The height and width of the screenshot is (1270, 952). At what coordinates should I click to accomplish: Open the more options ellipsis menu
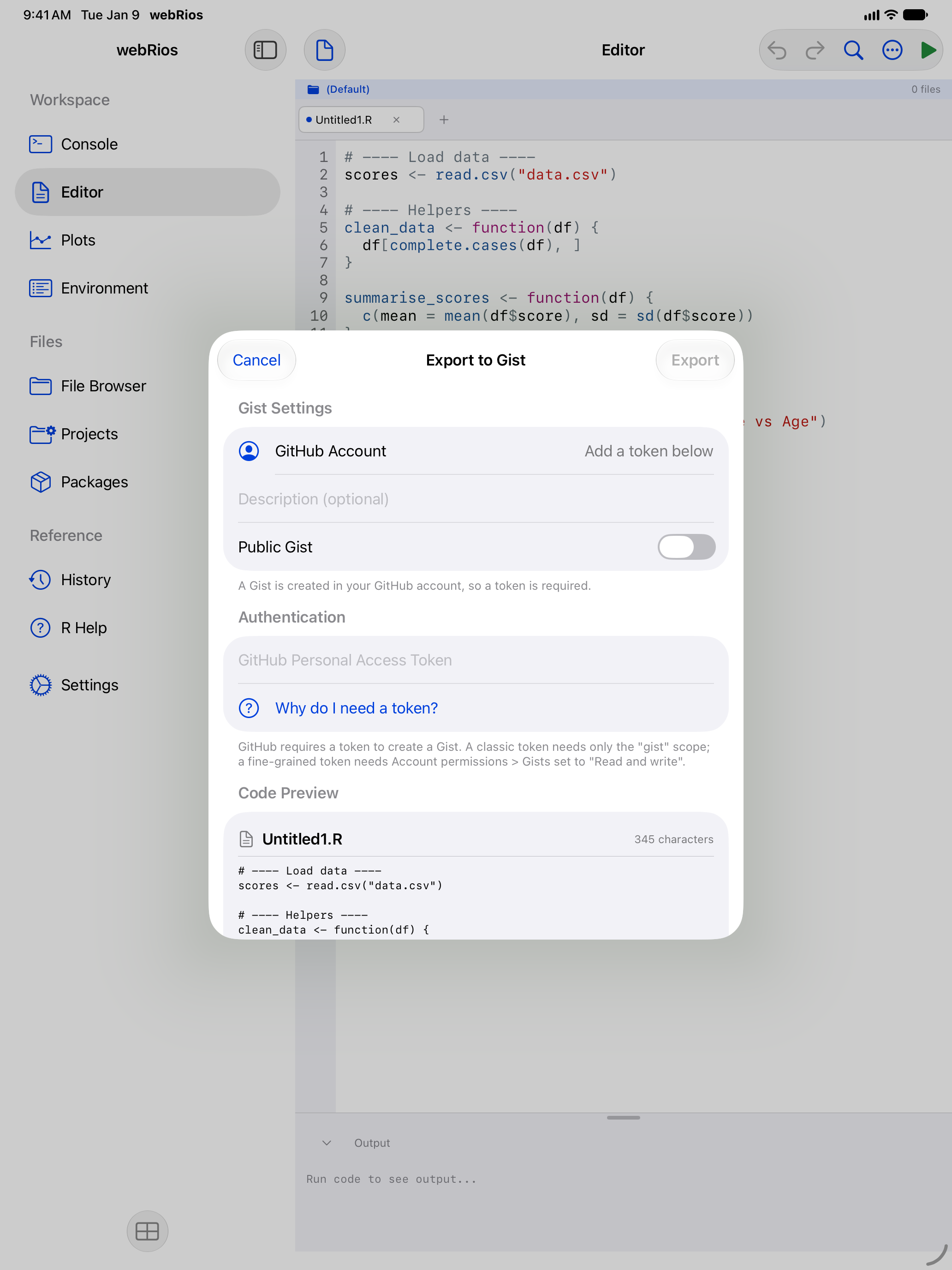[892, 50]
